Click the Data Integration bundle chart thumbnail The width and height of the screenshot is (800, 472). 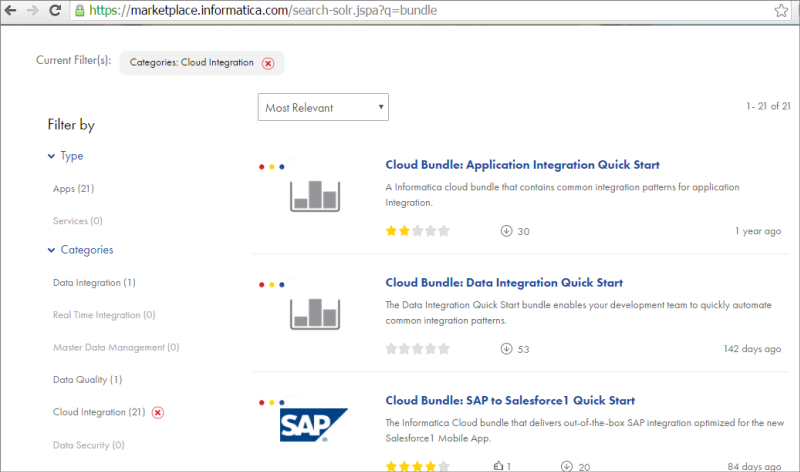315,314
